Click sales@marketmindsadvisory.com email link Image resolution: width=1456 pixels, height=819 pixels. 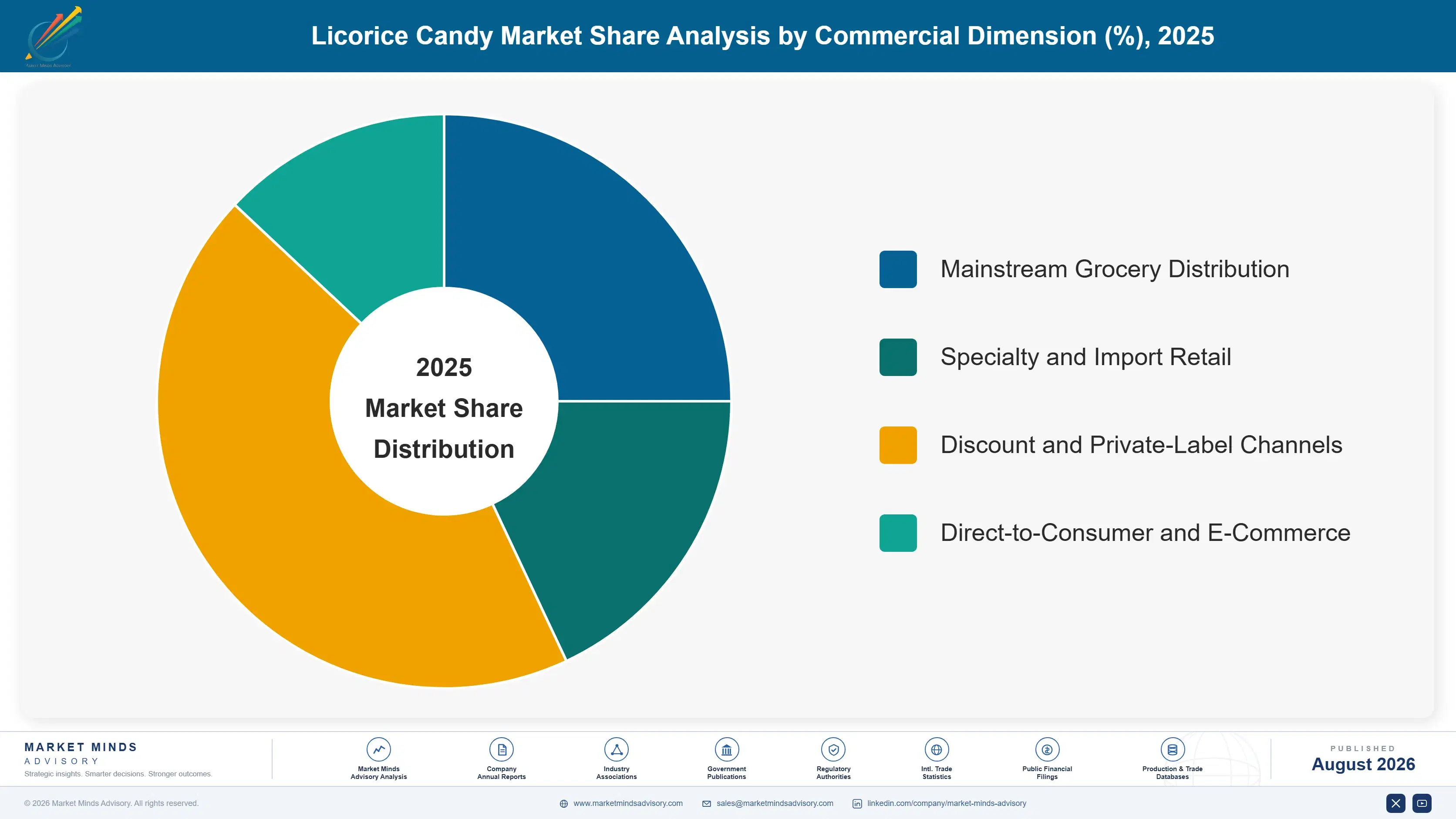pos(774,803)
